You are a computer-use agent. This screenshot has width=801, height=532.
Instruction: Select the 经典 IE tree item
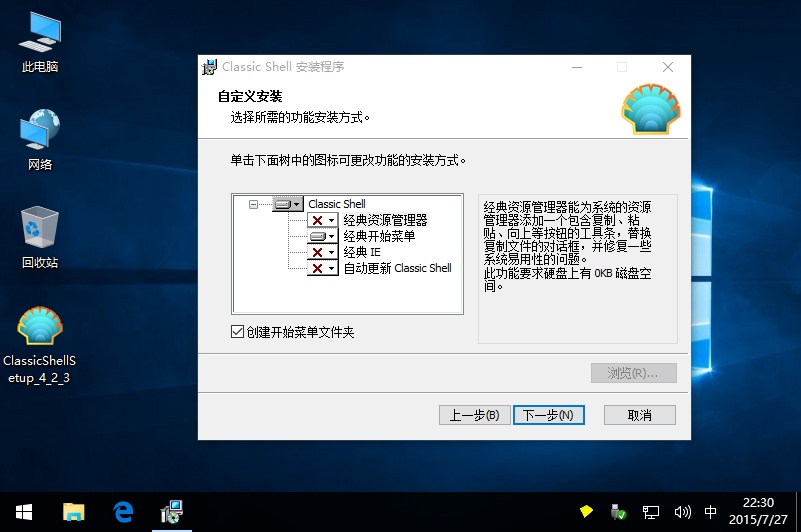pyautogui.click(x=362, y=252)
